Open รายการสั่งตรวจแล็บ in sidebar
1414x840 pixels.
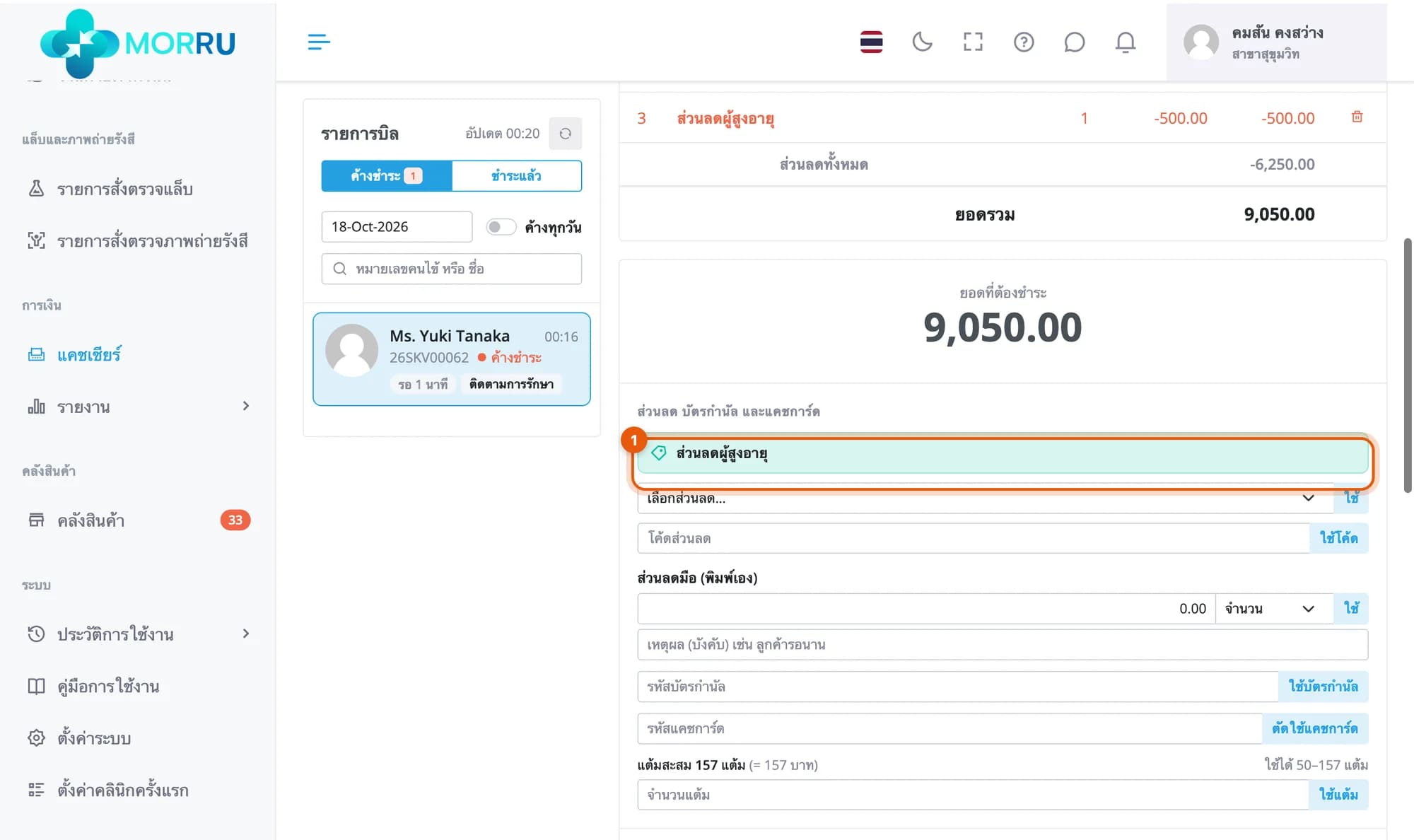(124, 189)
